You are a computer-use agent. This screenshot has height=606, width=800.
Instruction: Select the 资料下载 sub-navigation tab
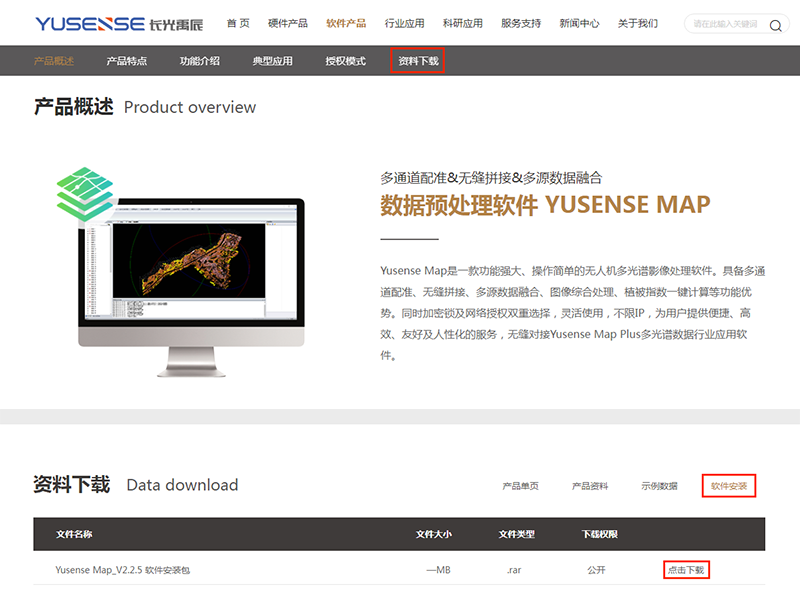(418, 61)
